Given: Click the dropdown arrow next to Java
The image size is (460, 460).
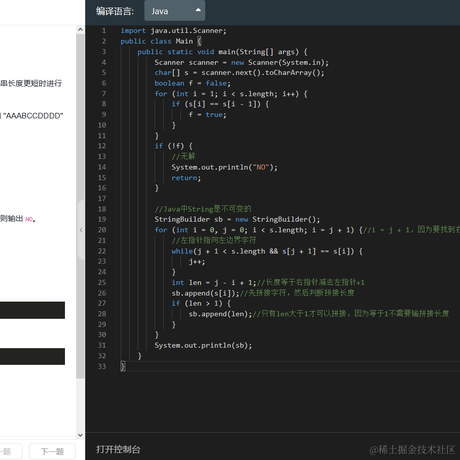Looking at the screenshot, I should click(x=198, y=10).
